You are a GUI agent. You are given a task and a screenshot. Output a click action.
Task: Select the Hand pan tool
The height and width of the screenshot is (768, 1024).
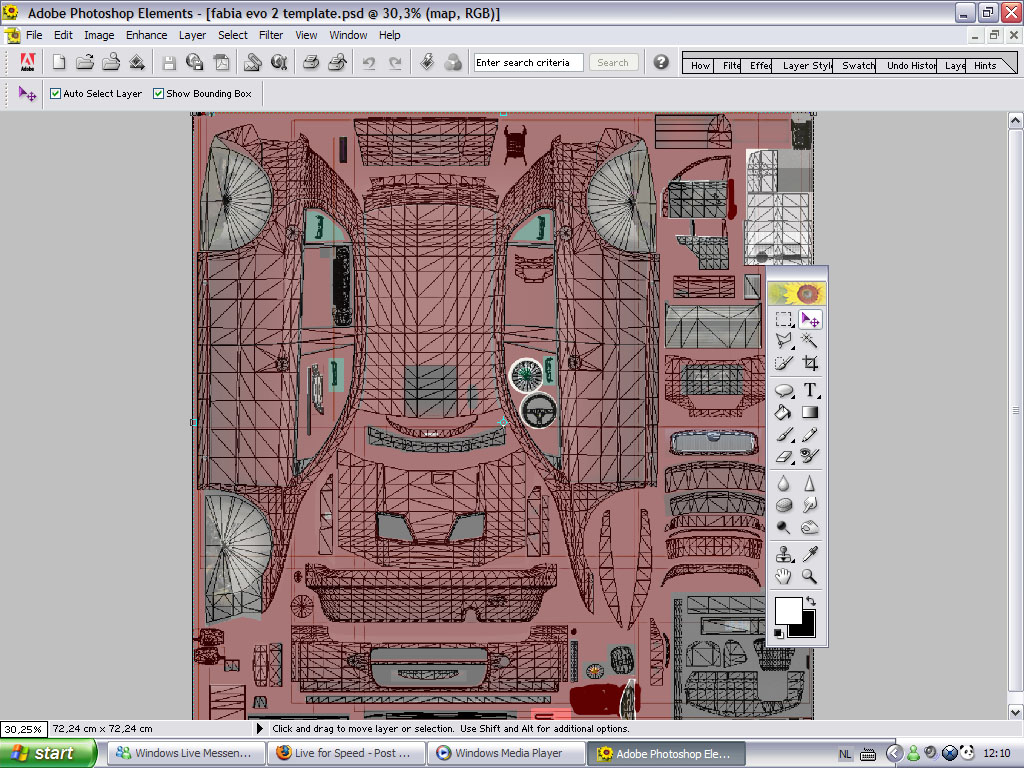784,577
